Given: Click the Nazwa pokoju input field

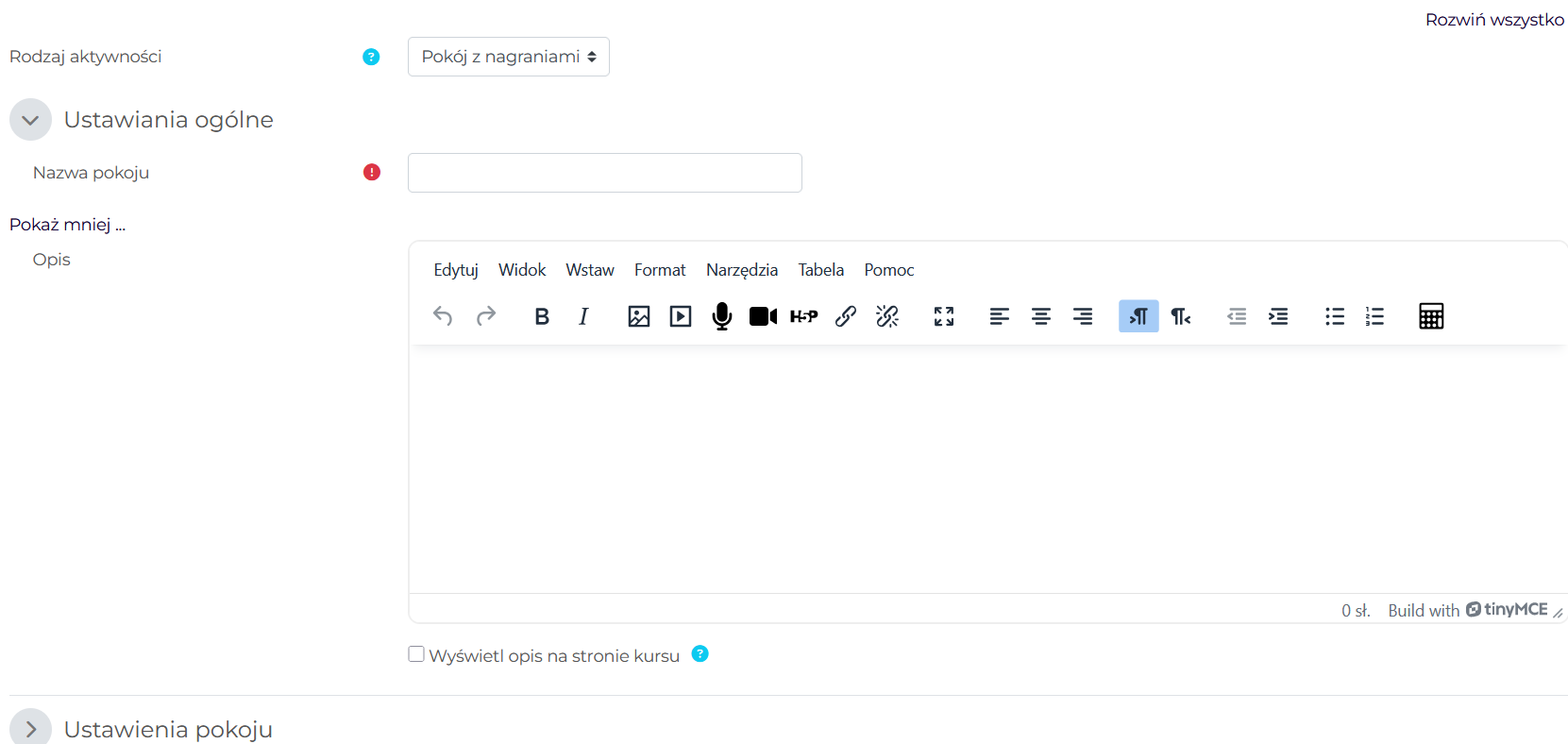Looking at the screenshot, I should (605, 173).
